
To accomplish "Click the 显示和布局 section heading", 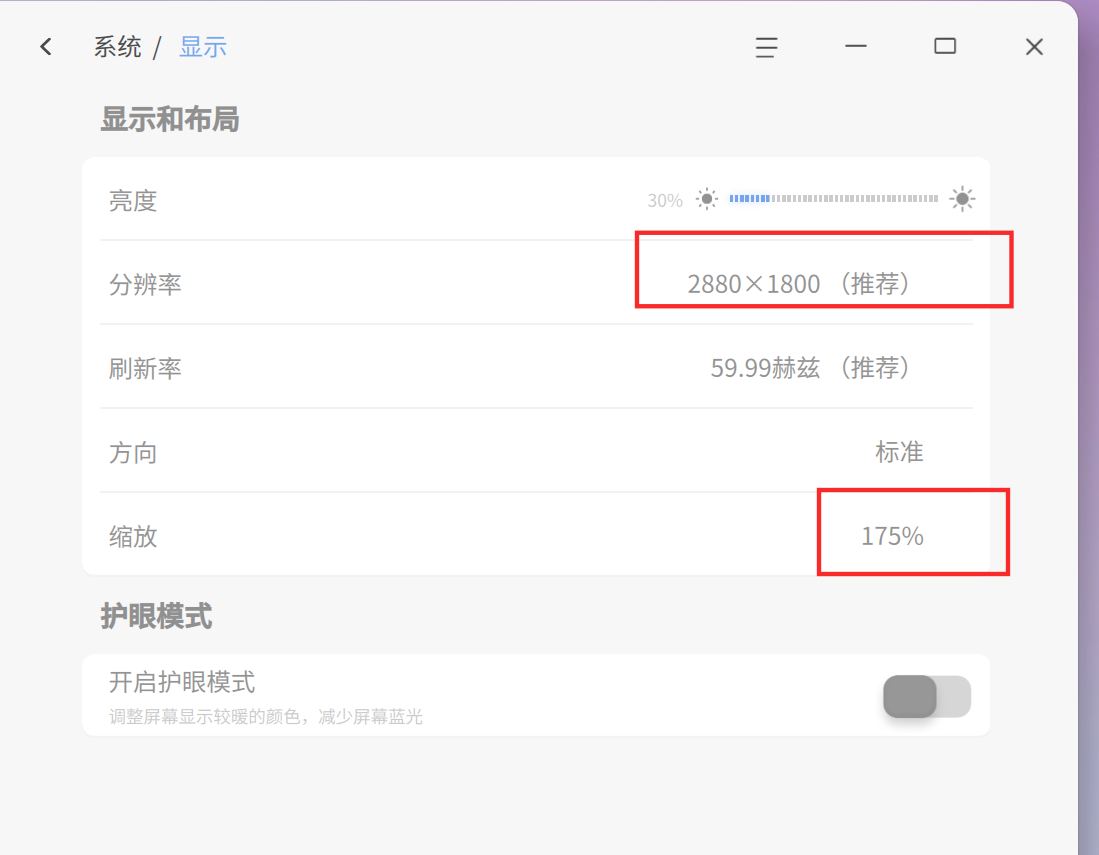I will pos(170,119).
